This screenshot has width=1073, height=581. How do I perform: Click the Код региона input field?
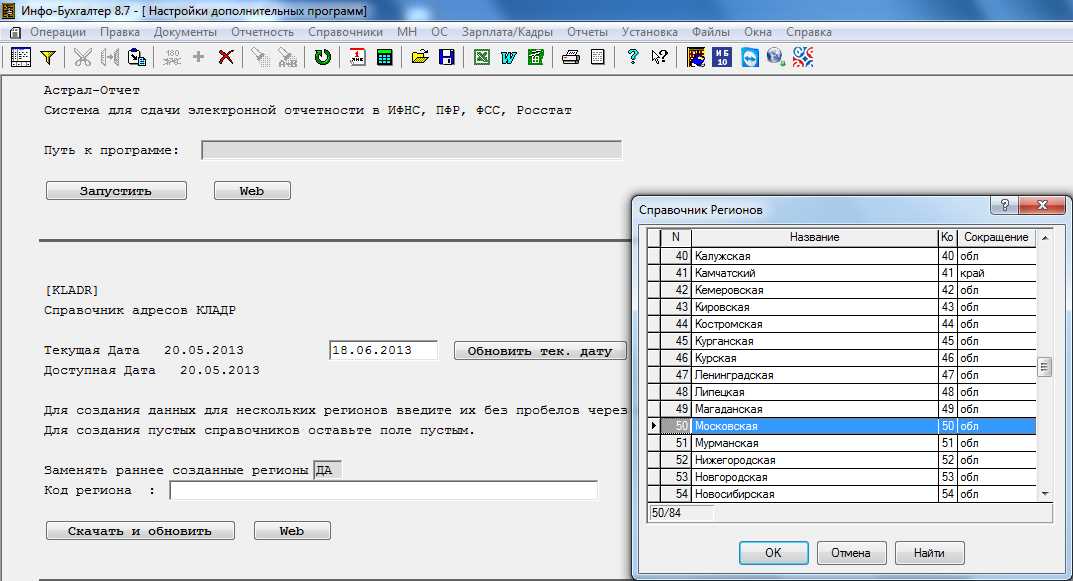coord(384,491)
